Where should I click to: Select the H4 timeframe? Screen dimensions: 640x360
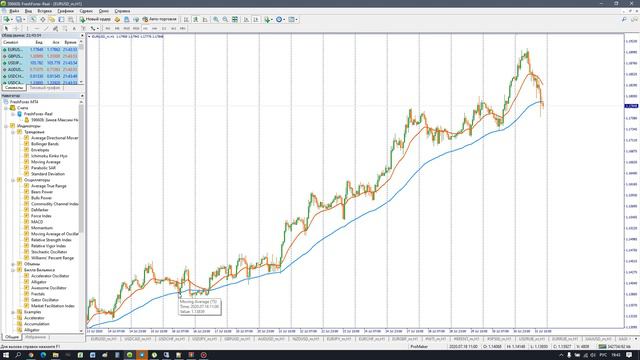pos(155,28)
